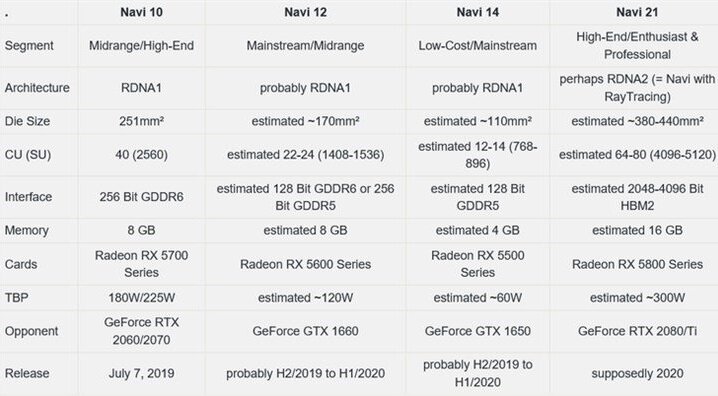Click the Die Size row label

pos(27,121)
